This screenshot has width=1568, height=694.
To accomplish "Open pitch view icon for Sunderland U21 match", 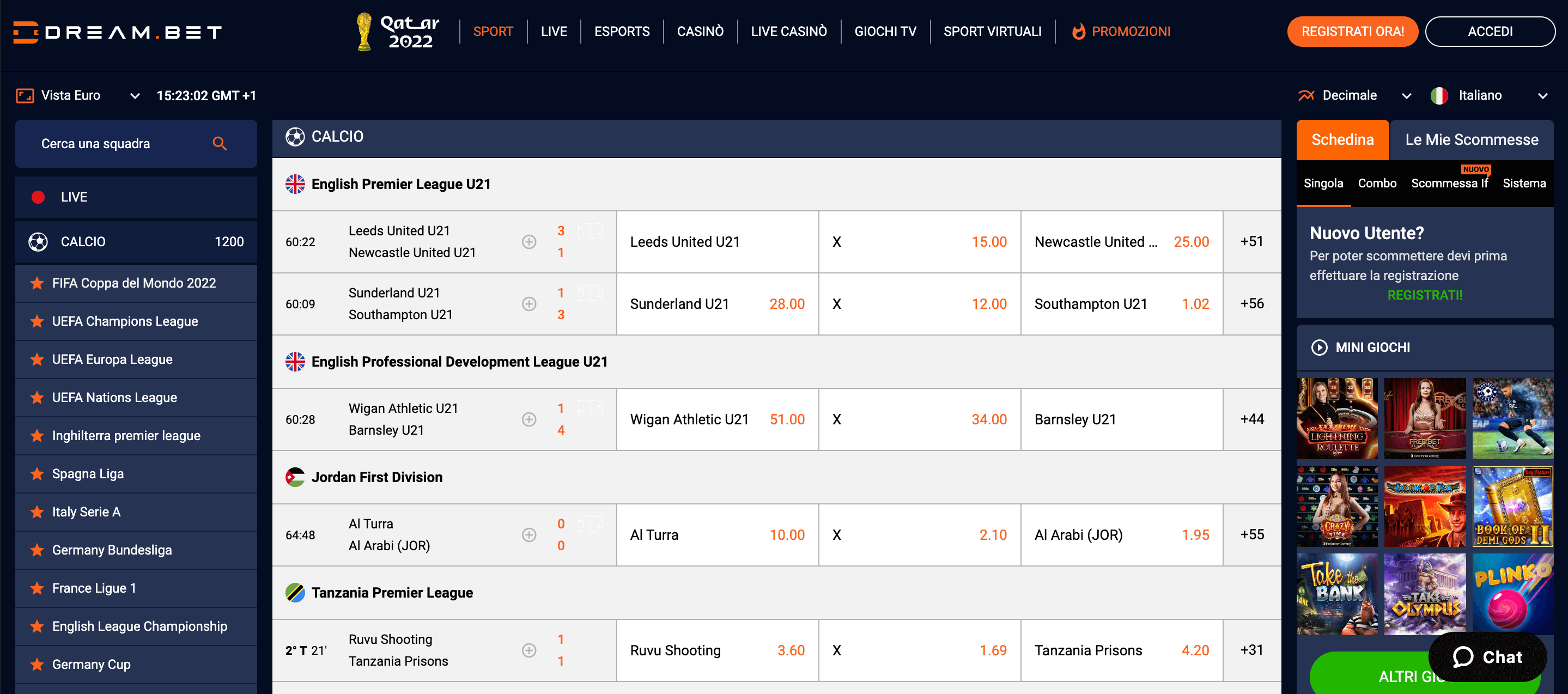I will [x=590, y=293].
